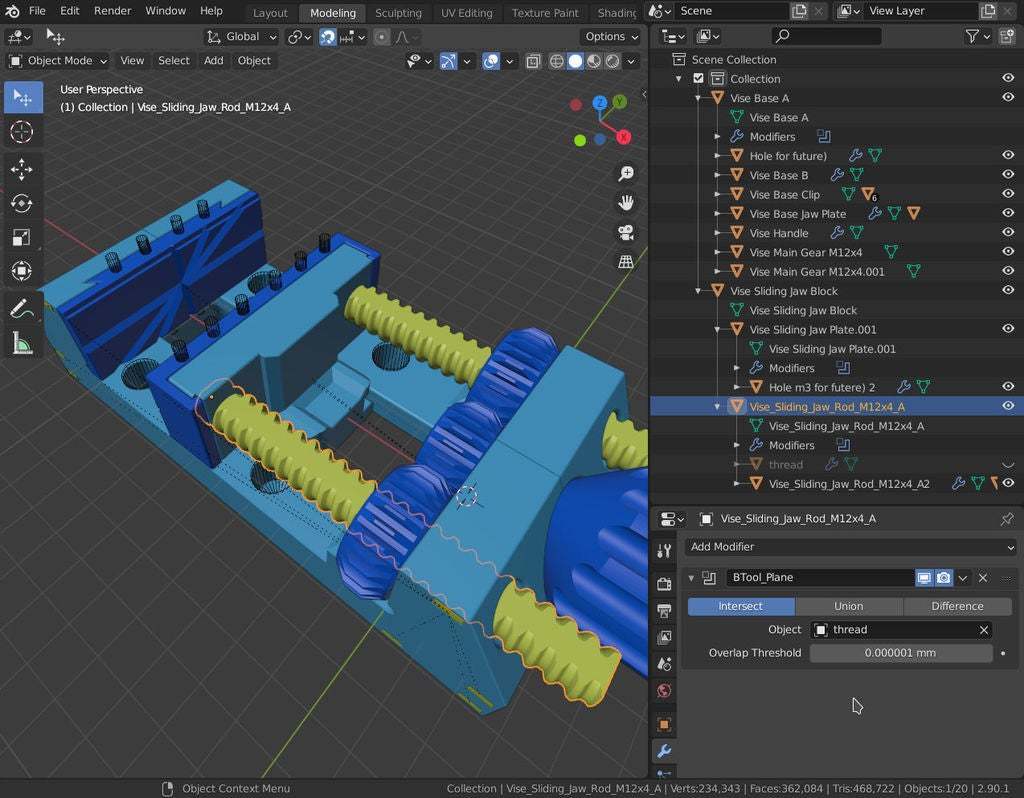Set boolean operation to Difference

point(957,606)
